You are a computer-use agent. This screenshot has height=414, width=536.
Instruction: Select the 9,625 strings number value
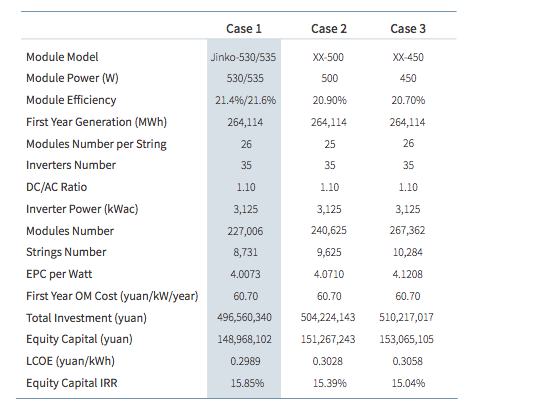click(329, 252)
